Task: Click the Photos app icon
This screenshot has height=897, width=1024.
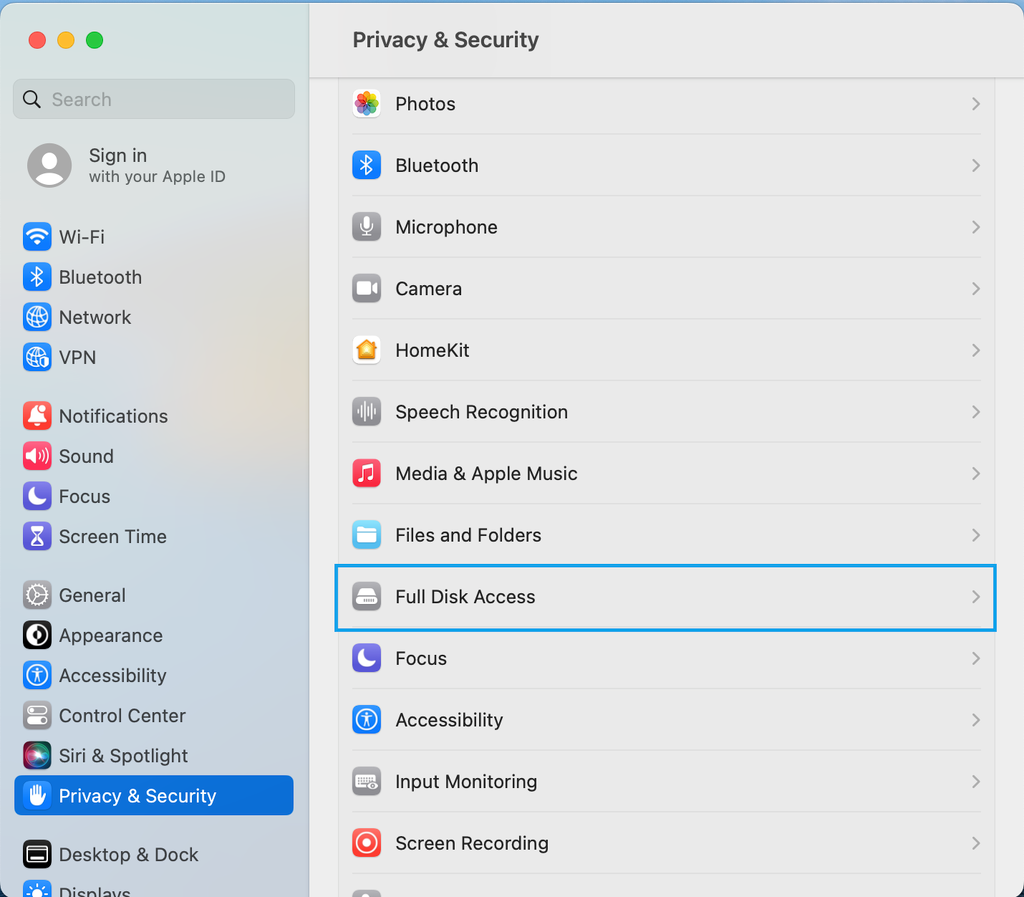Action: click(x=367, y=104)
